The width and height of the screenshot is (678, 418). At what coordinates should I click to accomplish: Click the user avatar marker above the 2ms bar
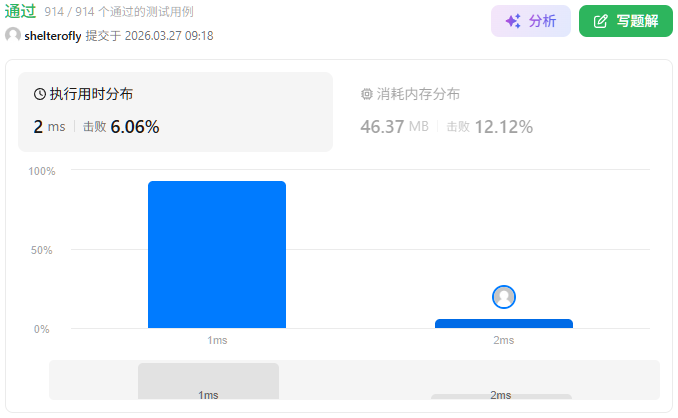pyautogui.click(x=504, y=297)
